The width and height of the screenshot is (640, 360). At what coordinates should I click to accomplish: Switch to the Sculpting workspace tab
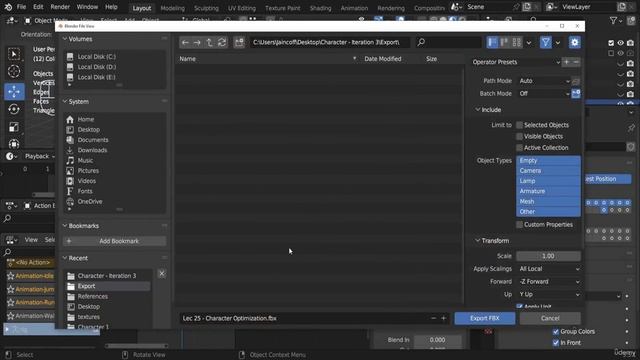[x=206, y=8]
